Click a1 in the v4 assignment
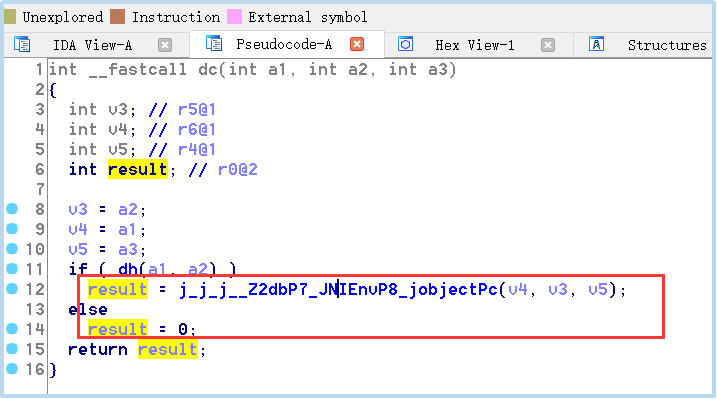 (x=128, y=229)
